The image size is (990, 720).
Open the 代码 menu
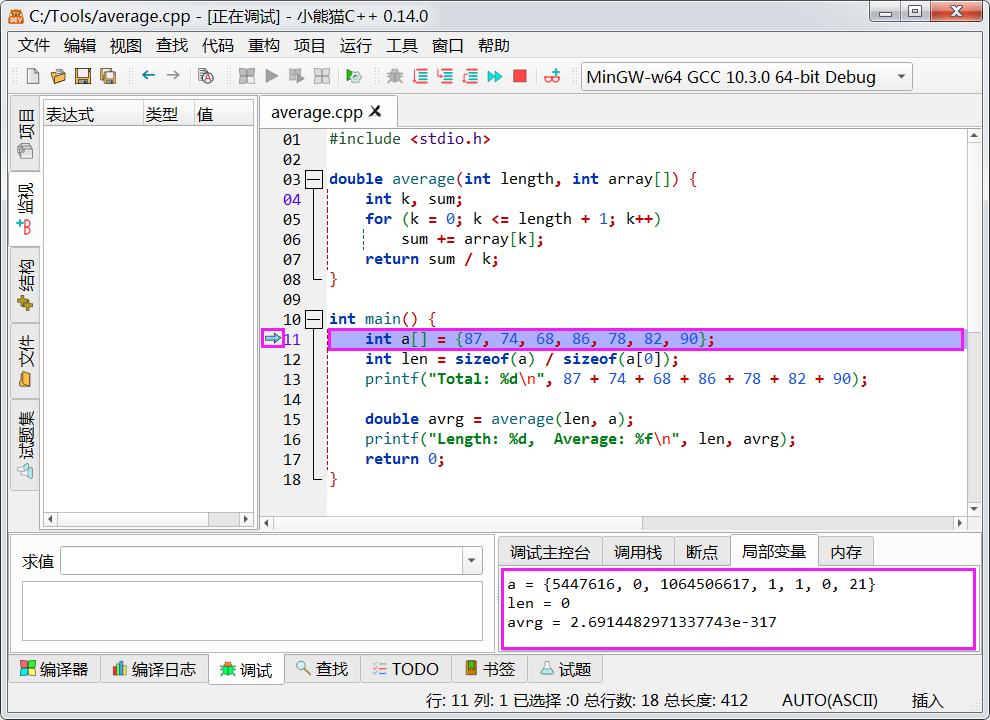coord(218,45)
